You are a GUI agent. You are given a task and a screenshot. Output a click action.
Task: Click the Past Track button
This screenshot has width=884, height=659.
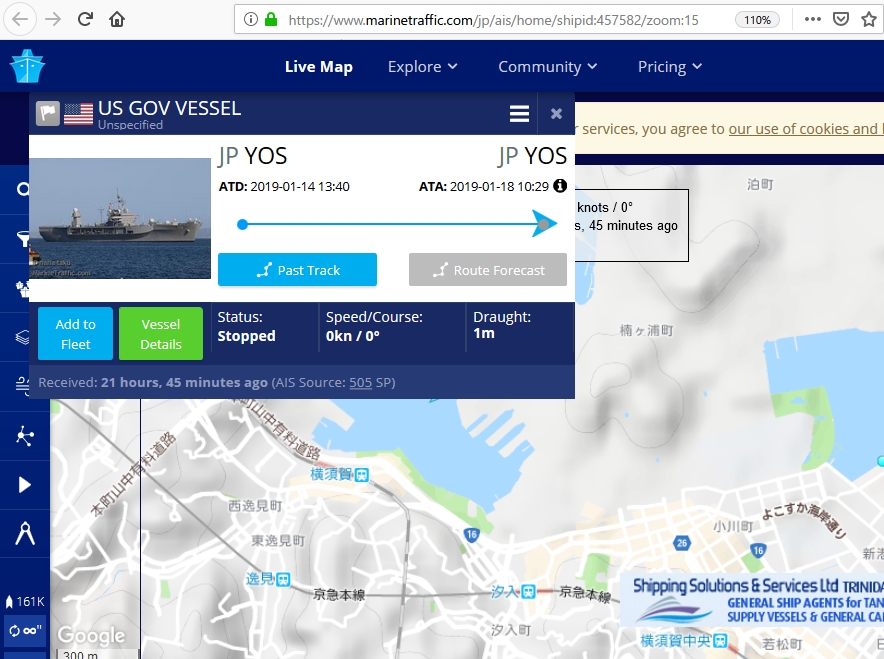(297, 270)
